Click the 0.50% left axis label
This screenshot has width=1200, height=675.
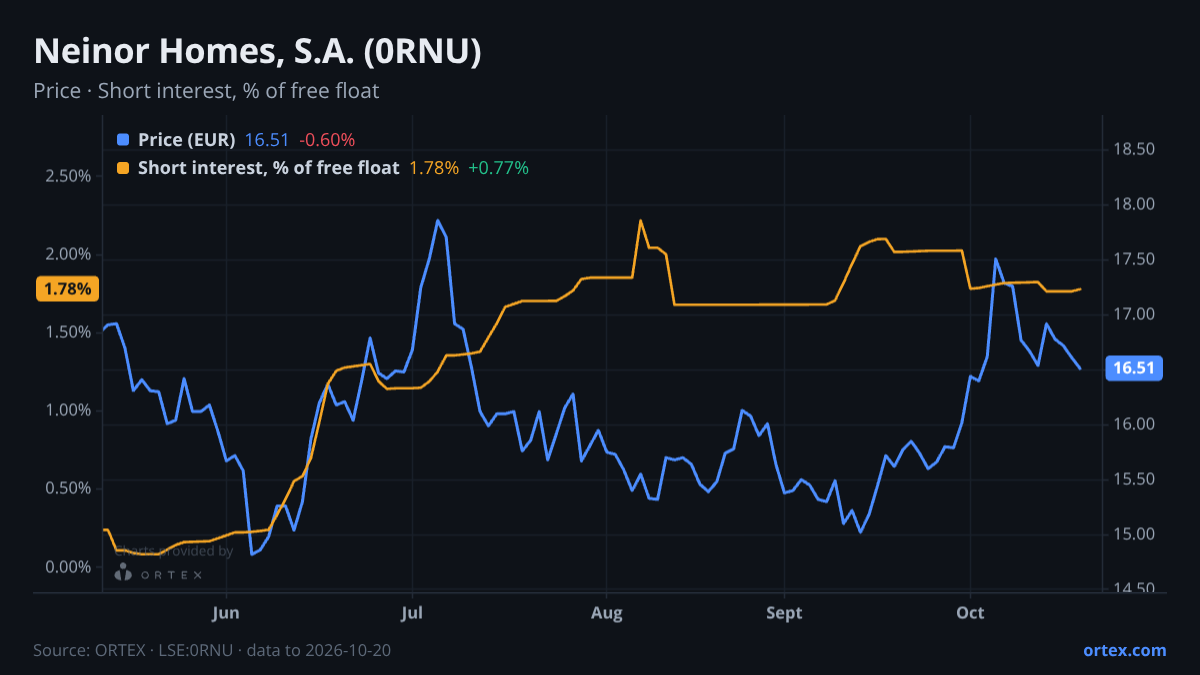tap(69, 488)
